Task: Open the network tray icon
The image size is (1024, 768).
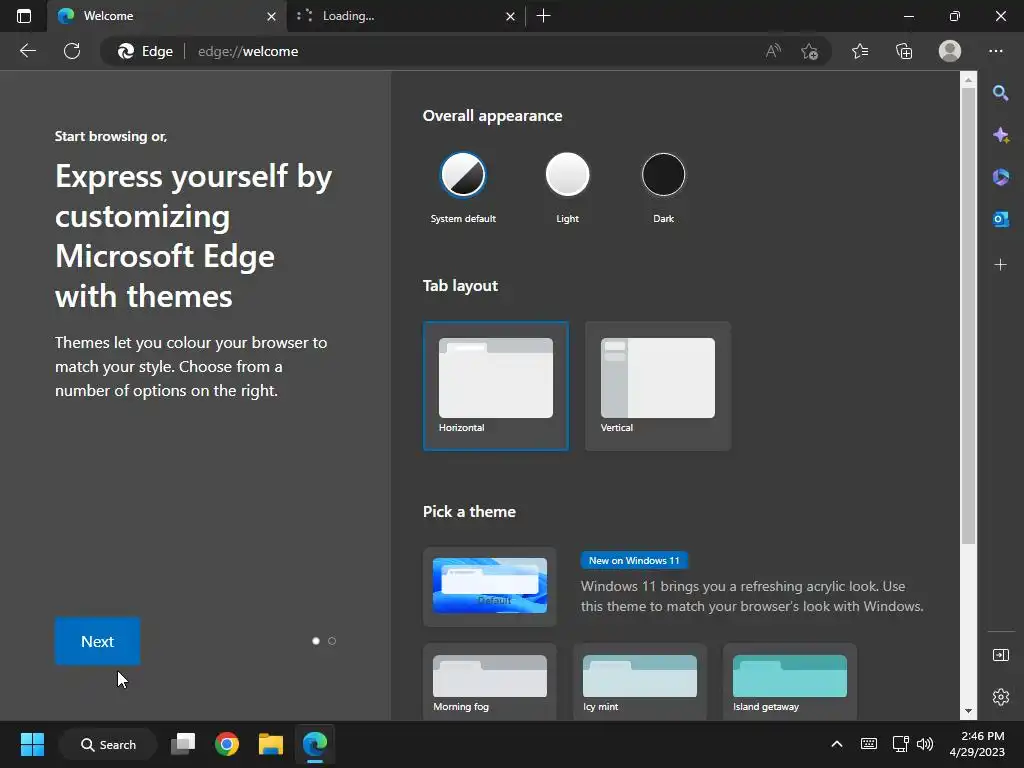Action: (901, 744)
